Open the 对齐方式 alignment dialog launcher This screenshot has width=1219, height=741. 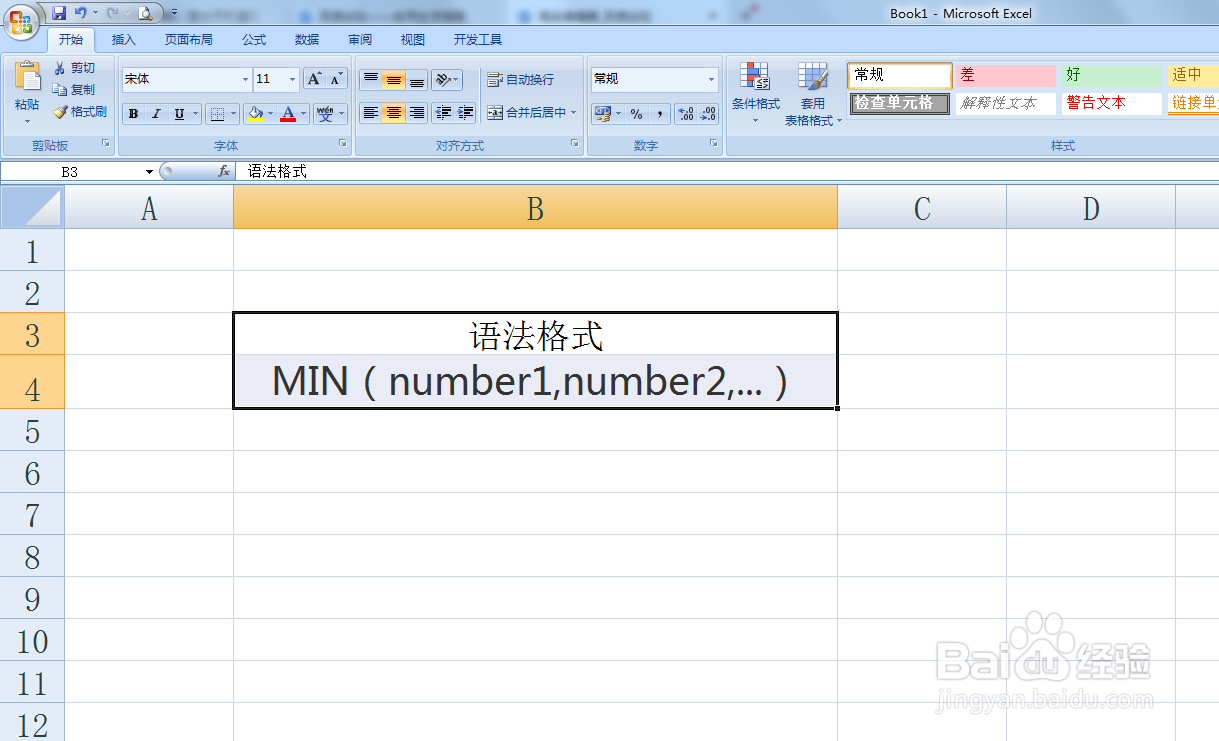click(575, 144)
